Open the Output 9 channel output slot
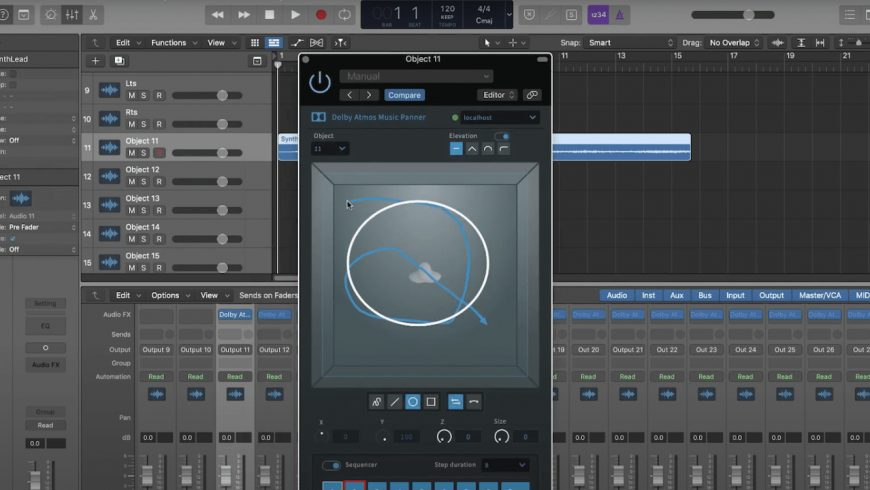The height and width of the screenshot is (490, 870). [156, 350]
